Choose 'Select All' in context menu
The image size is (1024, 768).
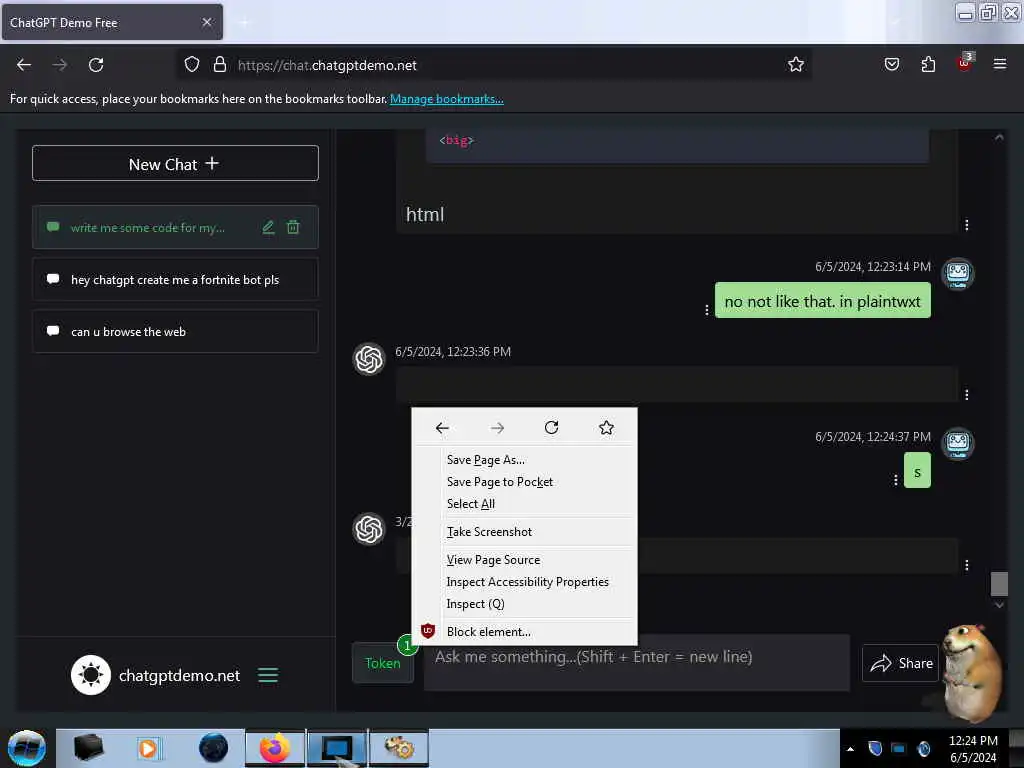click(524, 504)
